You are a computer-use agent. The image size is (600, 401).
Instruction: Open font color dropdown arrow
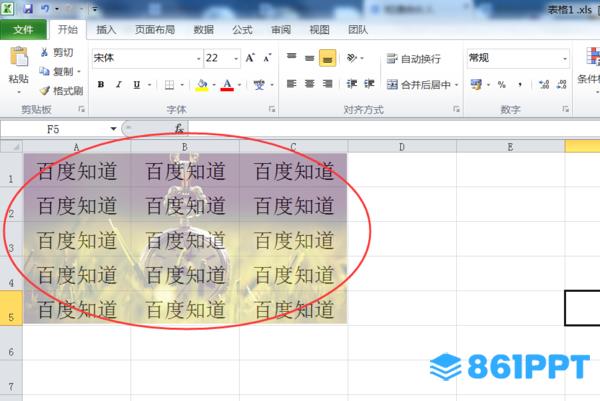click(240, 85)
